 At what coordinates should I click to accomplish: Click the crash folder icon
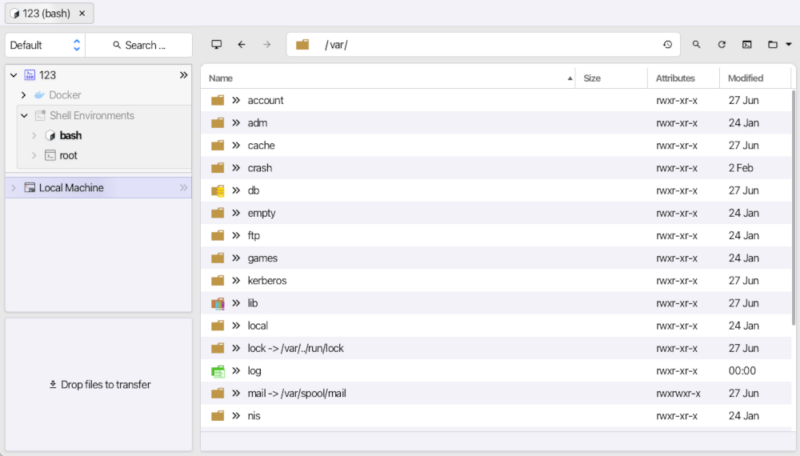coord(218,168)
